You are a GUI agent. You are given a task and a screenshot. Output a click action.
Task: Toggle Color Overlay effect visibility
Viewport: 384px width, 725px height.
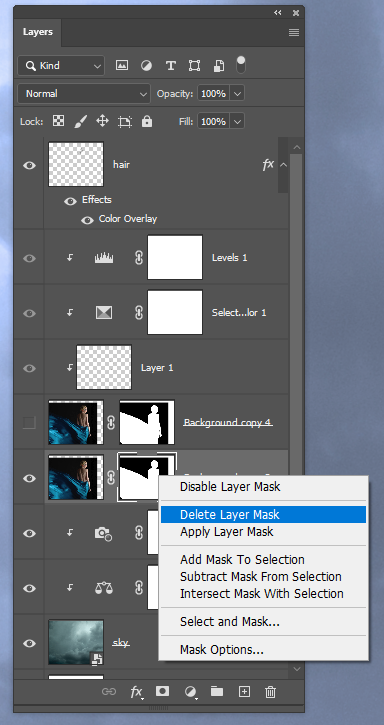click(x=87, y=220)
